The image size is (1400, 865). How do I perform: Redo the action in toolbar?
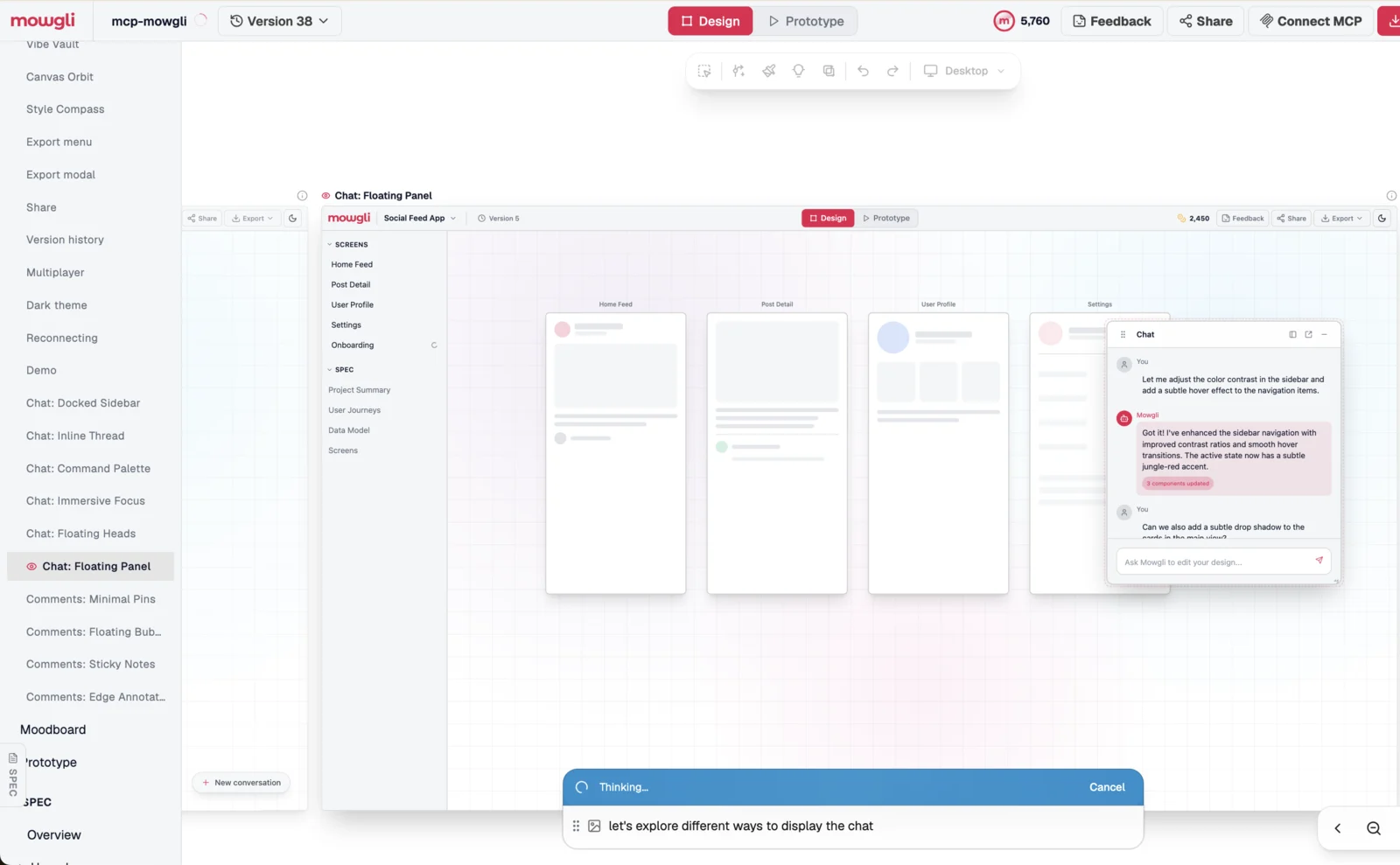[892, 71]
